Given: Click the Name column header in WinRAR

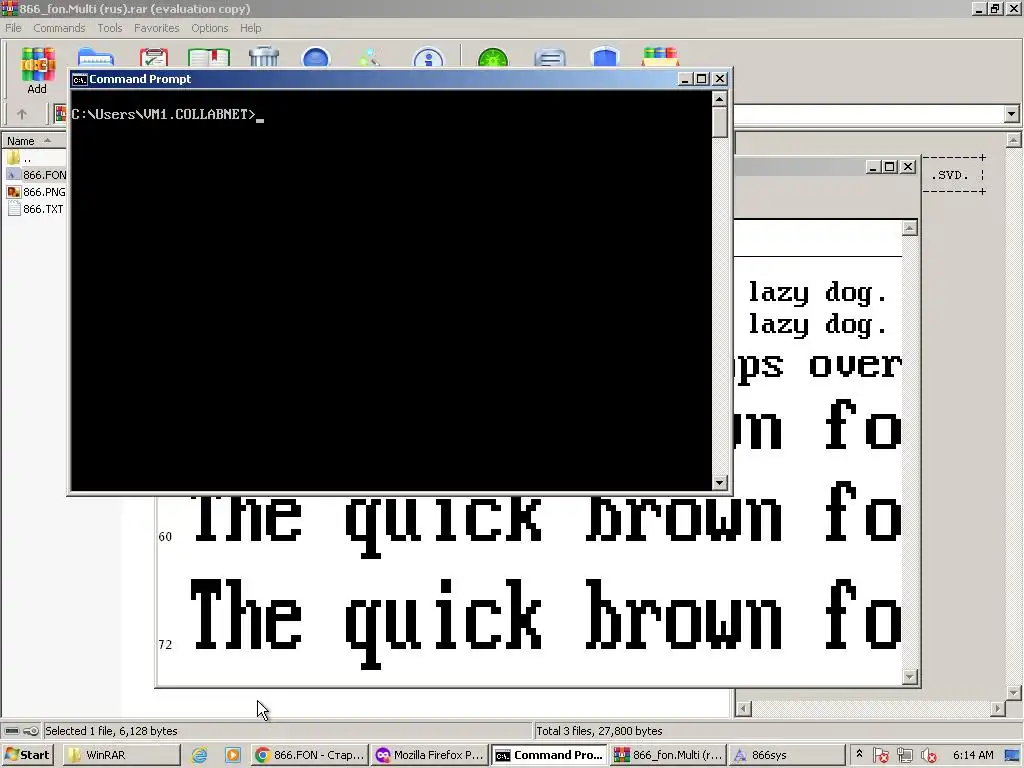Looking at the screenshot, I should pyautogui.click(x=34, y=141).
